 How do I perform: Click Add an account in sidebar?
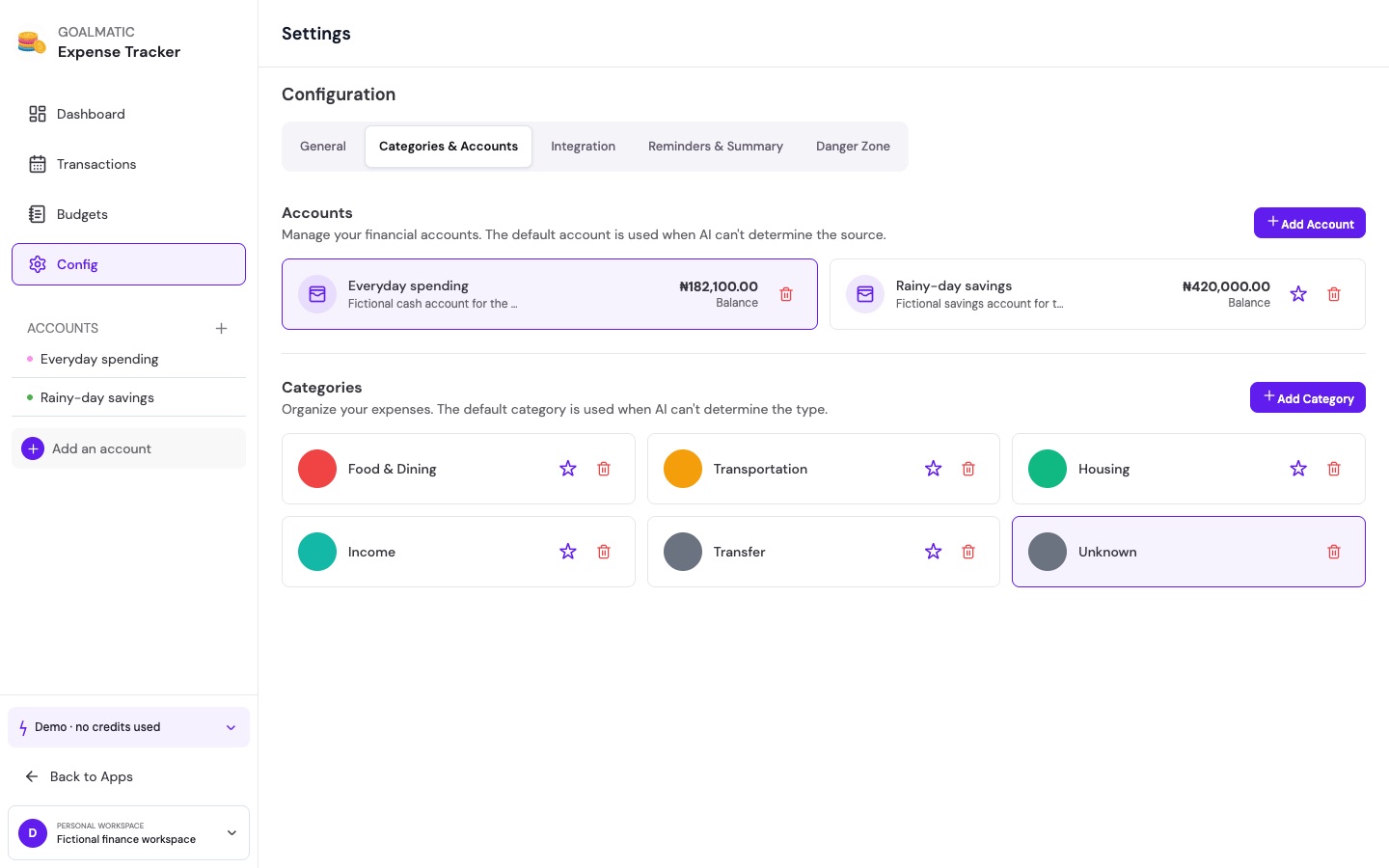click(x=128, y=448)
